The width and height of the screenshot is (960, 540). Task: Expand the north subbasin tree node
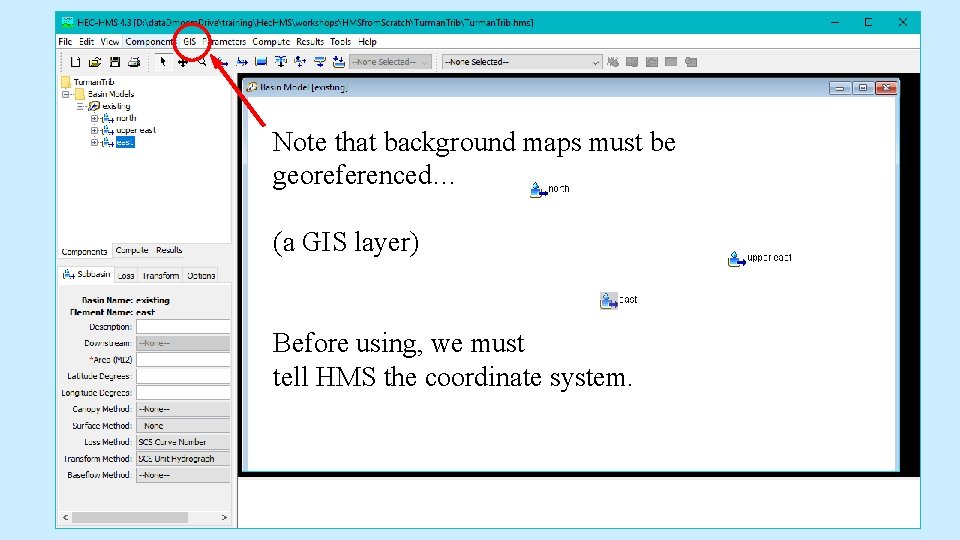[x=94, y=118]
